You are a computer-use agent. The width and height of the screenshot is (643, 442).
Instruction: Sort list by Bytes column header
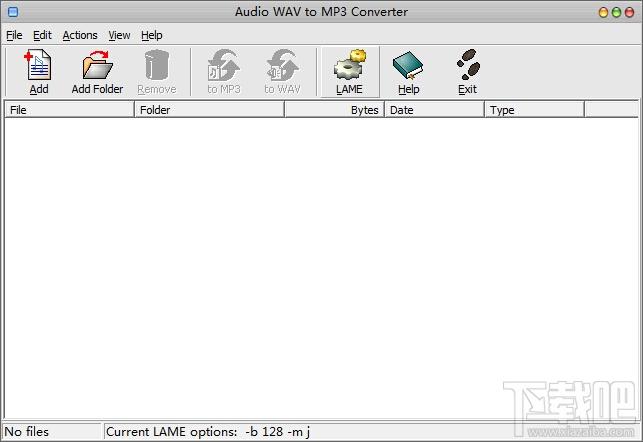[x=335, y=110]
